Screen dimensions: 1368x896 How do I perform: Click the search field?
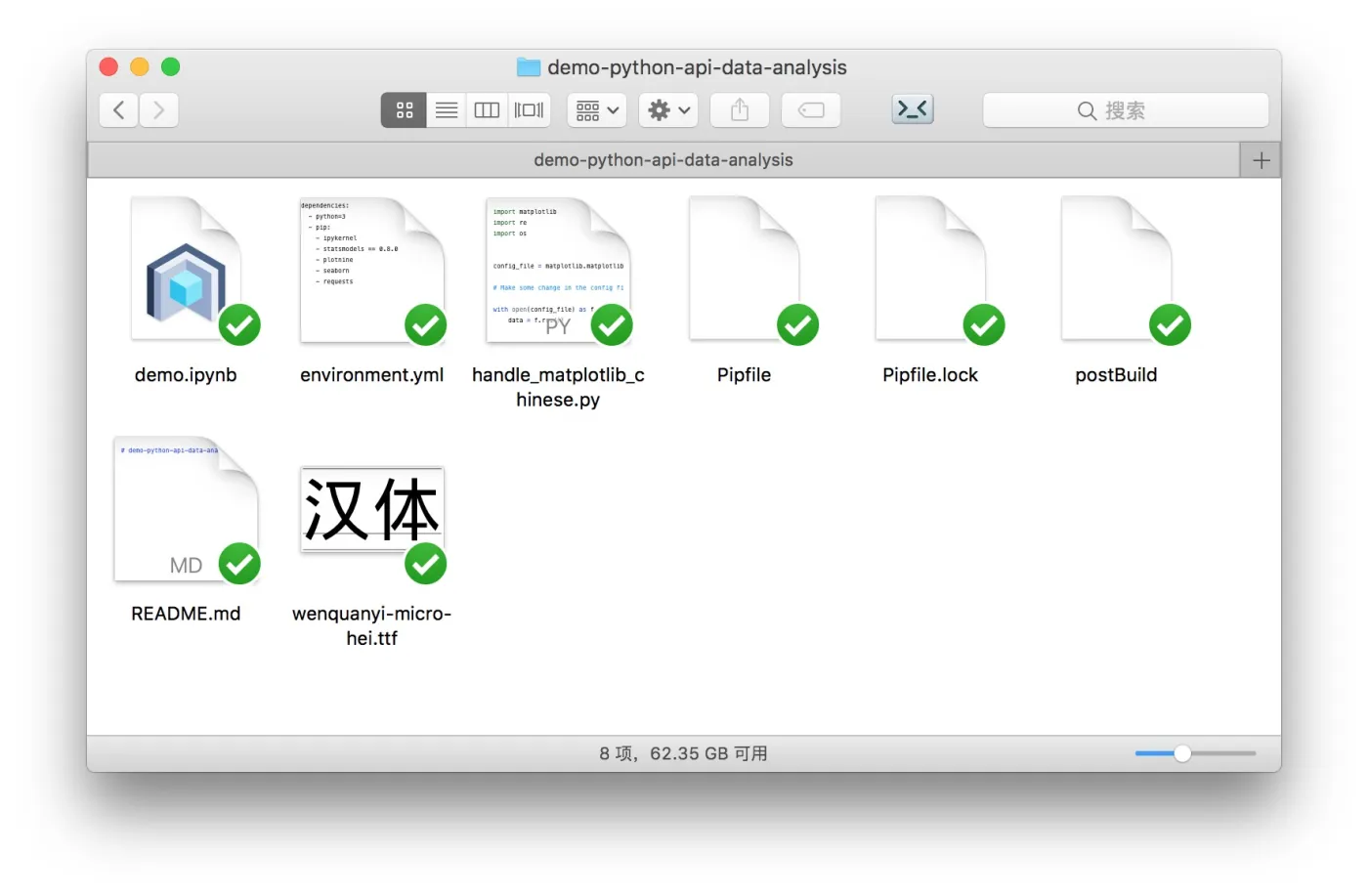click(1126, 110)
